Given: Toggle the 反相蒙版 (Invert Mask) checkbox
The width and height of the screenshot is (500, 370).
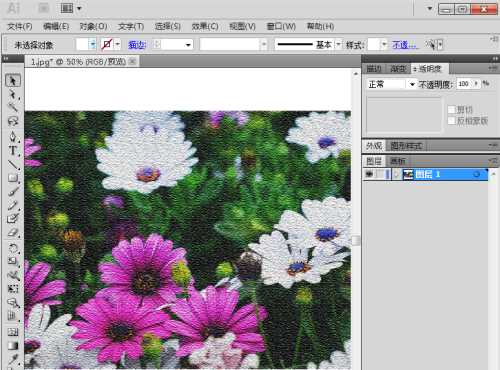Looking at the screenshot, I should tap(451, 121).
